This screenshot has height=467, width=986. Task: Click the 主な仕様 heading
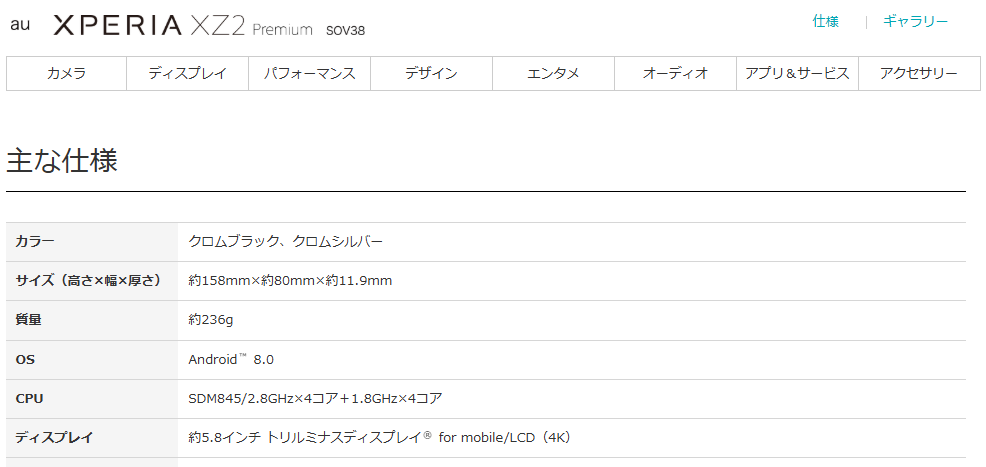pos(62,161)
